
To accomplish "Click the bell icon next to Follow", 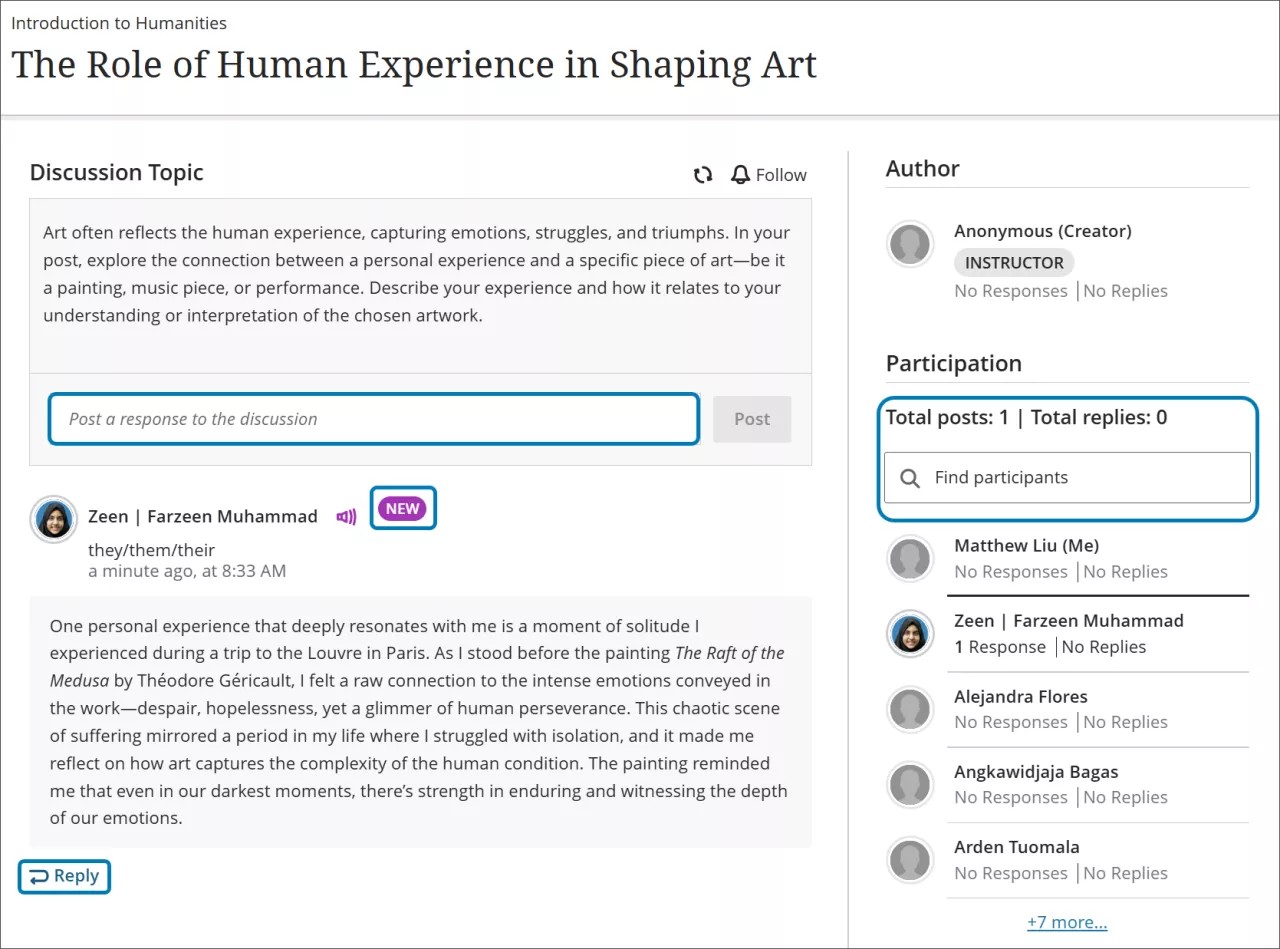I will click(x=740, y=175).
